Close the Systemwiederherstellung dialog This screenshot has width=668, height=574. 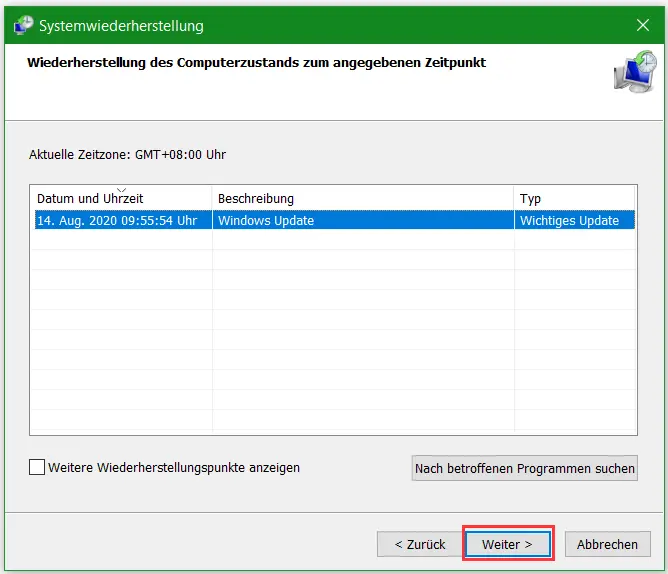(642, 25)
